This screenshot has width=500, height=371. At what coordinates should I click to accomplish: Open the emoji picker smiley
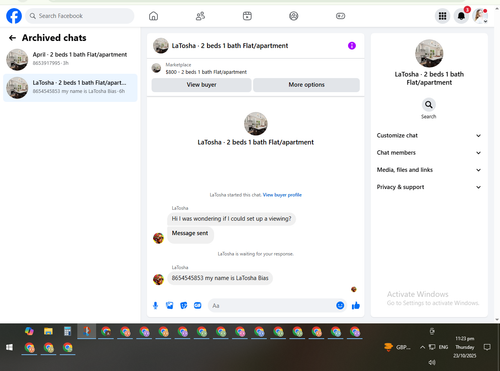[340, 305]
